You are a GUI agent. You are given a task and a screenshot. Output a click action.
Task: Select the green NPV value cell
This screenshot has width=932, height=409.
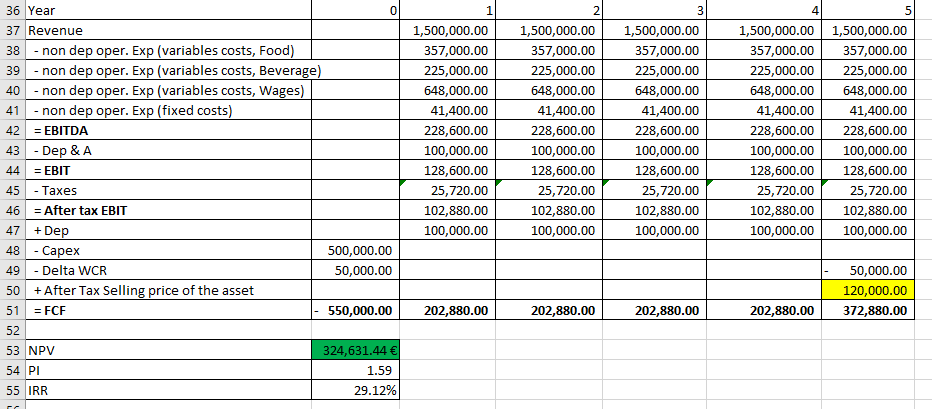pos(356,350)
